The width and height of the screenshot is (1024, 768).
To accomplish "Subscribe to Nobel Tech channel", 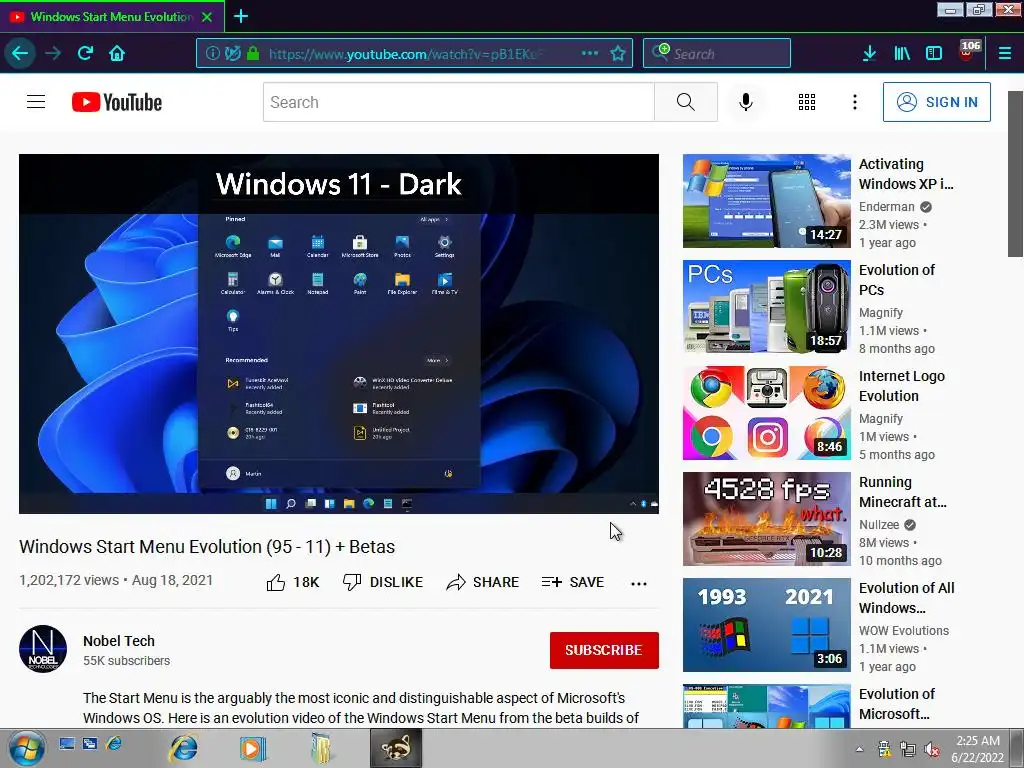I will [604, 650].
